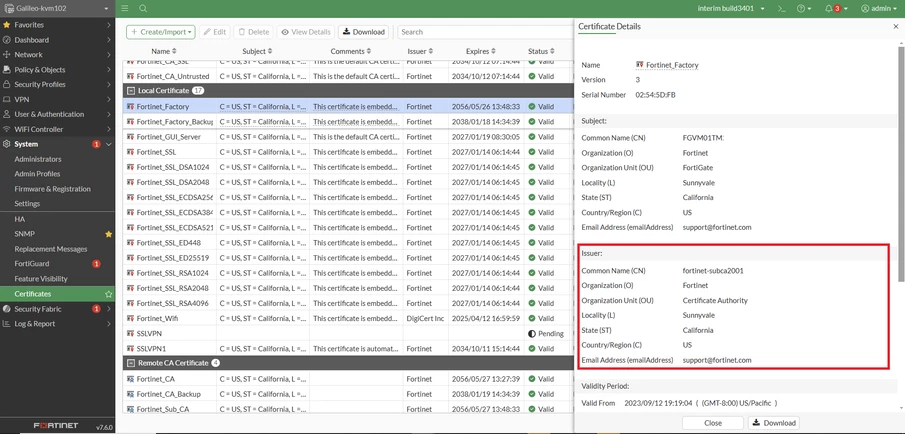Sort by the Issuer column header
Screen dimensions: 905x434
tap(420, 51)
